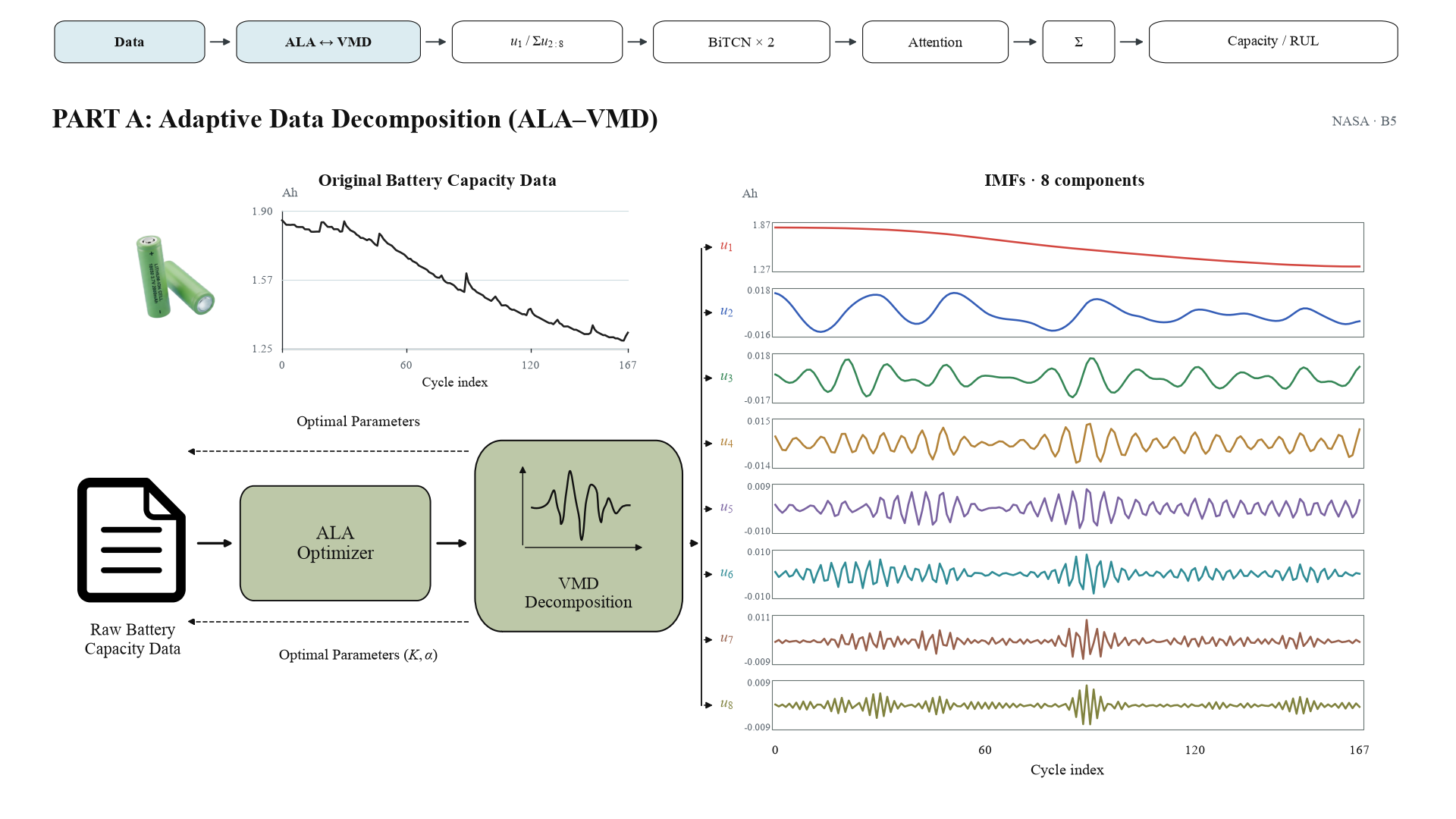This screenshot has width=1456, height=819.
Task: Click the 0.015 value on u4 plot
Action: [758, 421]
